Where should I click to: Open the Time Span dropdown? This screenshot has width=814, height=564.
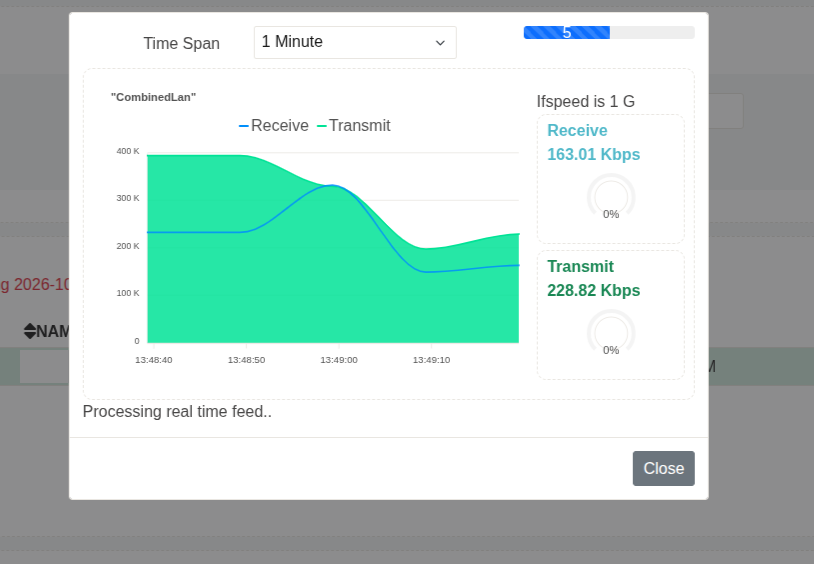pyautogui.click(x=355, y=42)
